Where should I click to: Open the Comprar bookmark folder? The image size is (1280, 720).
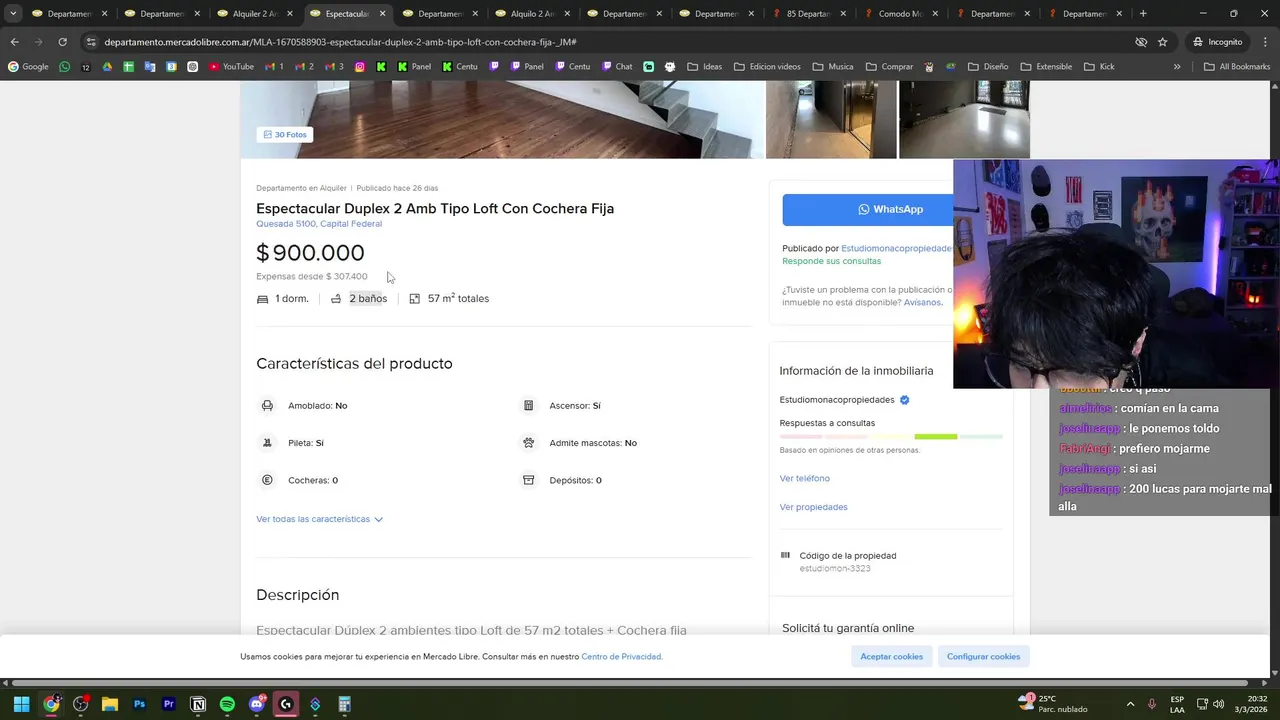click(x=888, y=67)
